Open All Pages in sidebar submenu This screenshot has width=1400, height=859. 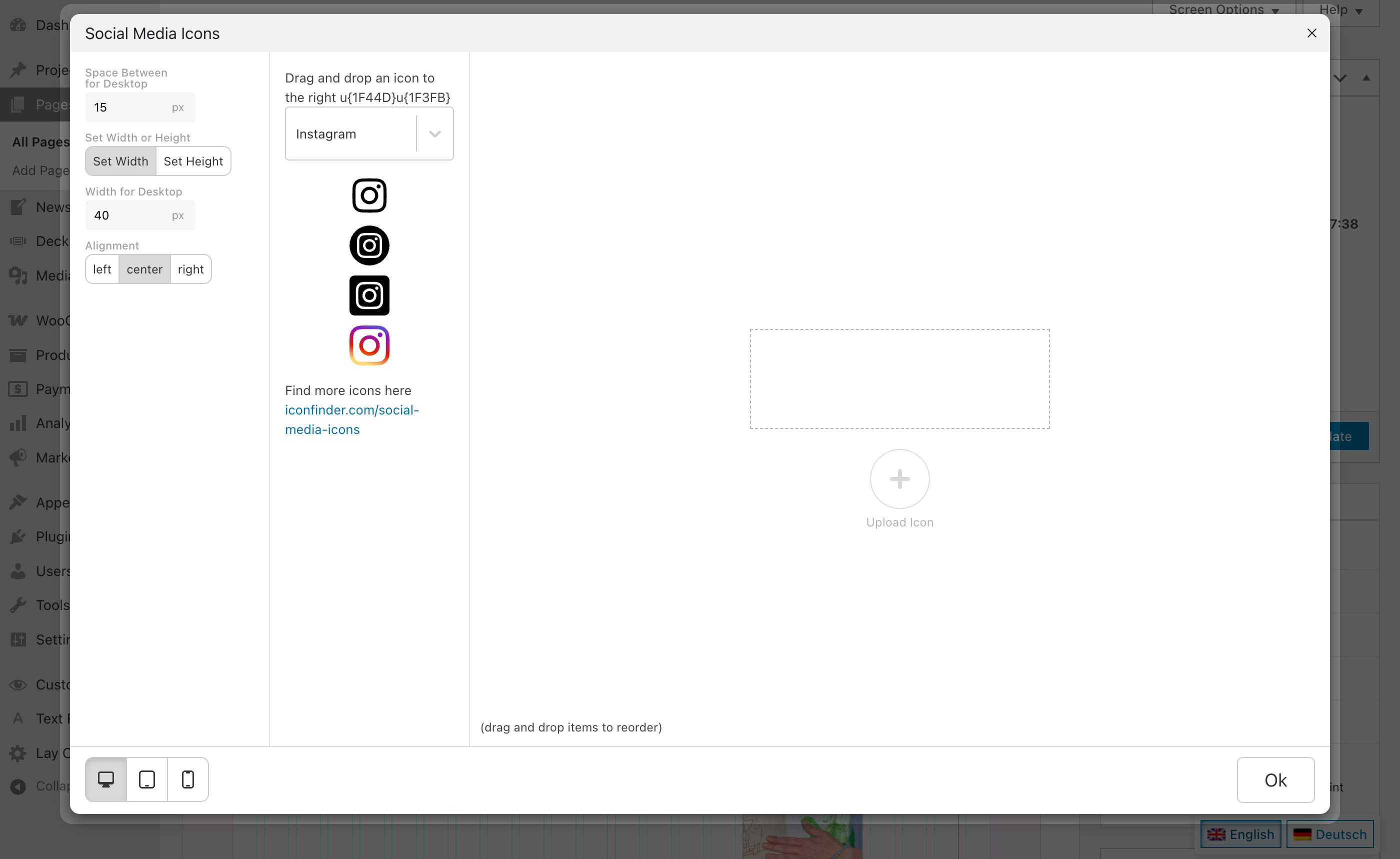click(41, 141)
